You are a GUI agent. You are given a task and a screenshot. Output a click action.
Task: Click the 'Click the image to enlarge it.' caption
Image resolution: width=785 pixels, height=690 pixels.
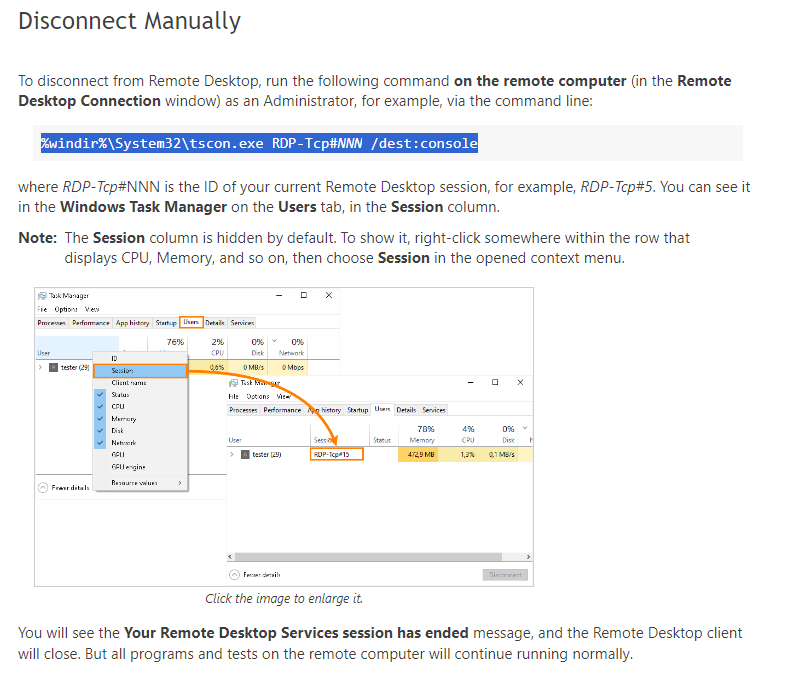point(284,598)
